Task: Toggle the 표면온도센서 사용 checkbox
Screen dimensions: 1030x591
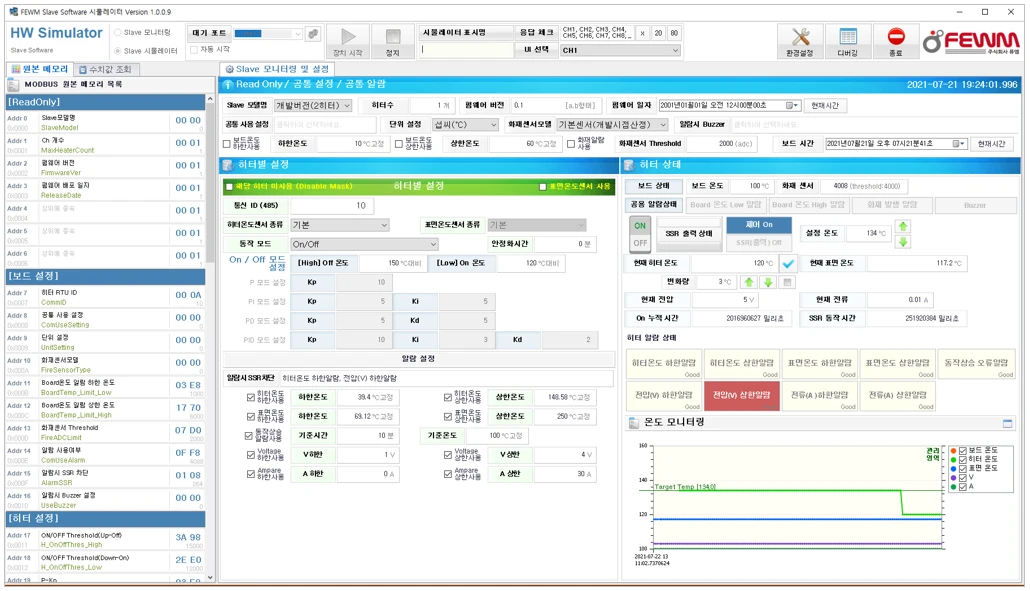Action: tap(543, 186)
